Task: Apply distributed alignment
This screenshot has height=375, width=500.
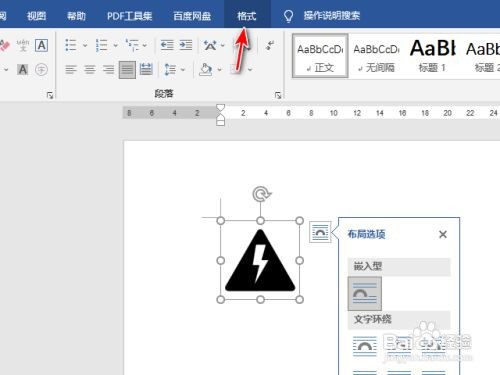Action: (146, 70)
